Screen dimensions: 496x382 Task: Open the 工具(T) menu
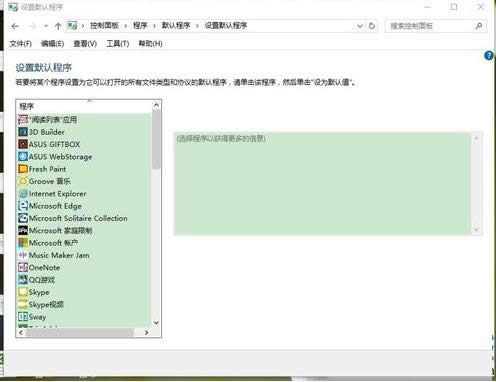[x=117, y=44]
